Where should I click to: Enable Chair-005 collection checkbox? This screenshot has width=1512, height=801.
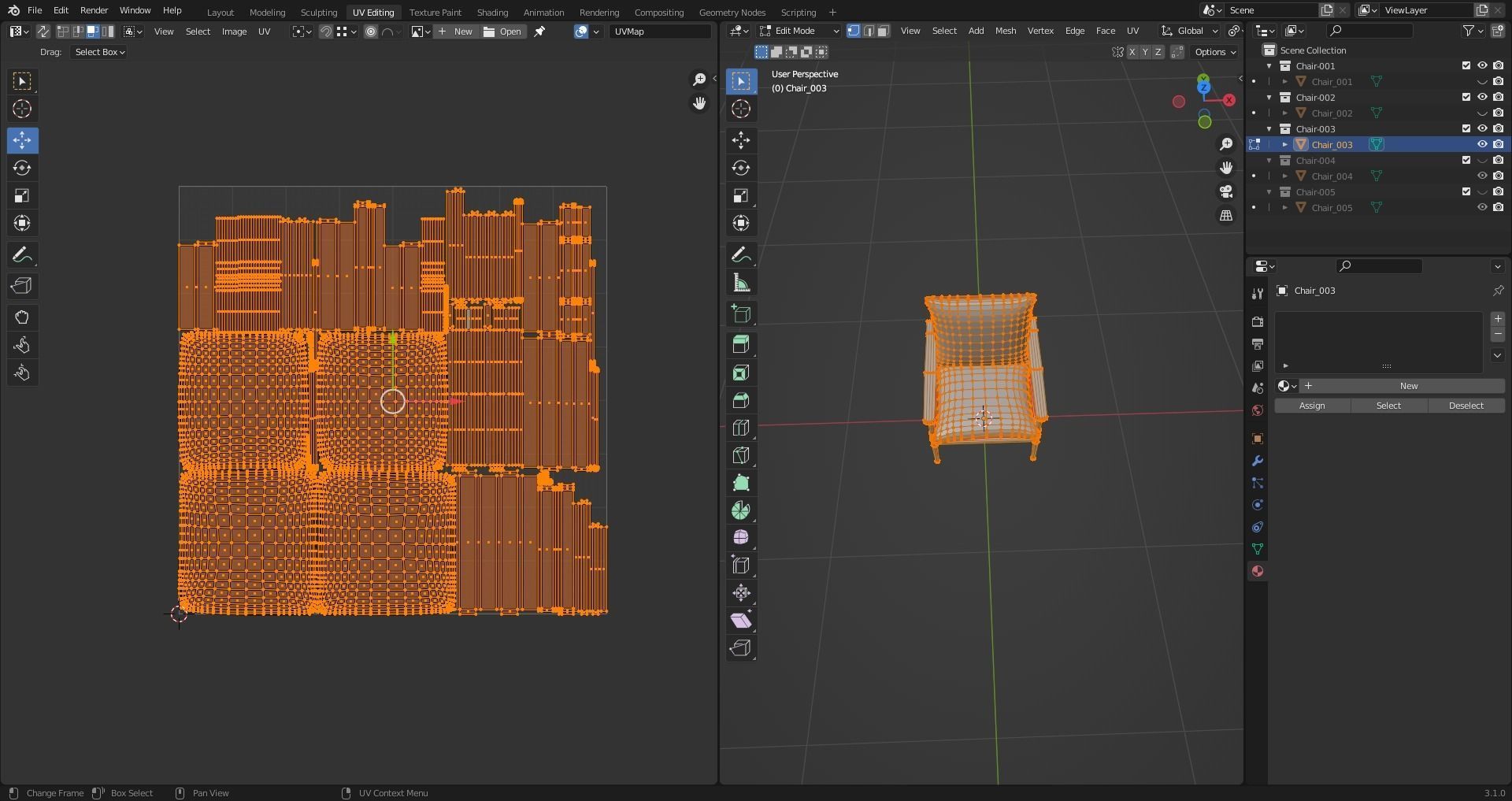(x=1466, y=191)
